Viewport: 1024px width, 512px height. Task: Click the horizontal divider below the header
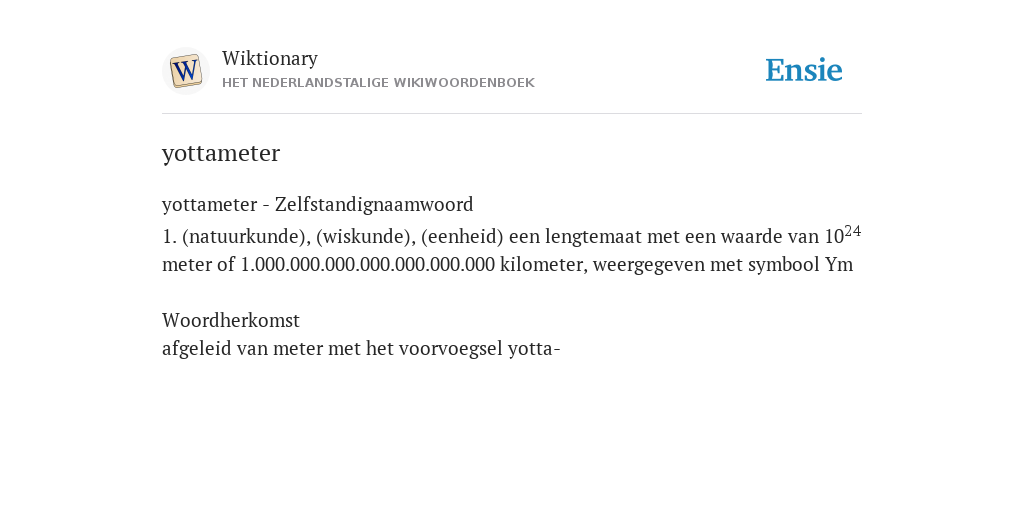point(512,114)
